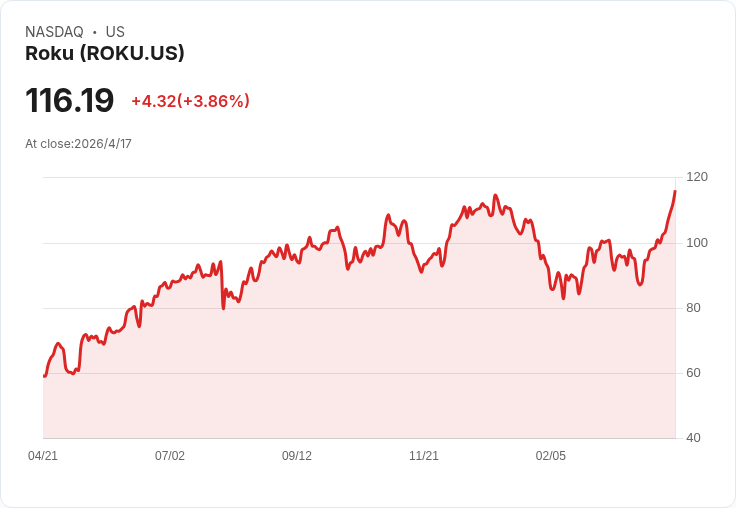Click the US market label
Image resolution: width=736 pixels, height=508 pixels.
115,32
